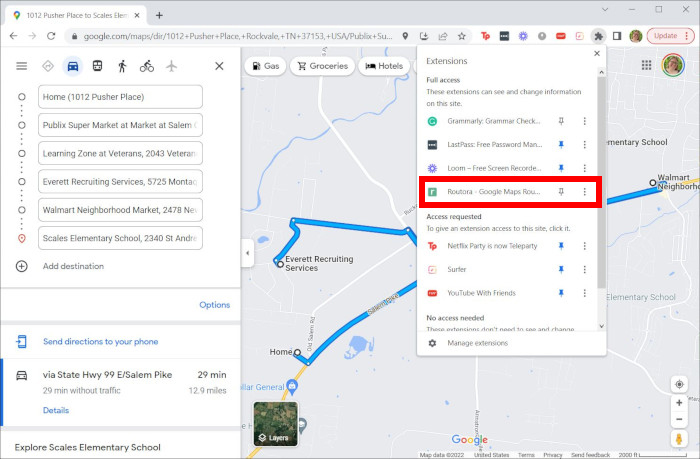Open LastPass more actions menu
The image size is (700, 459).
coord(584,145)
